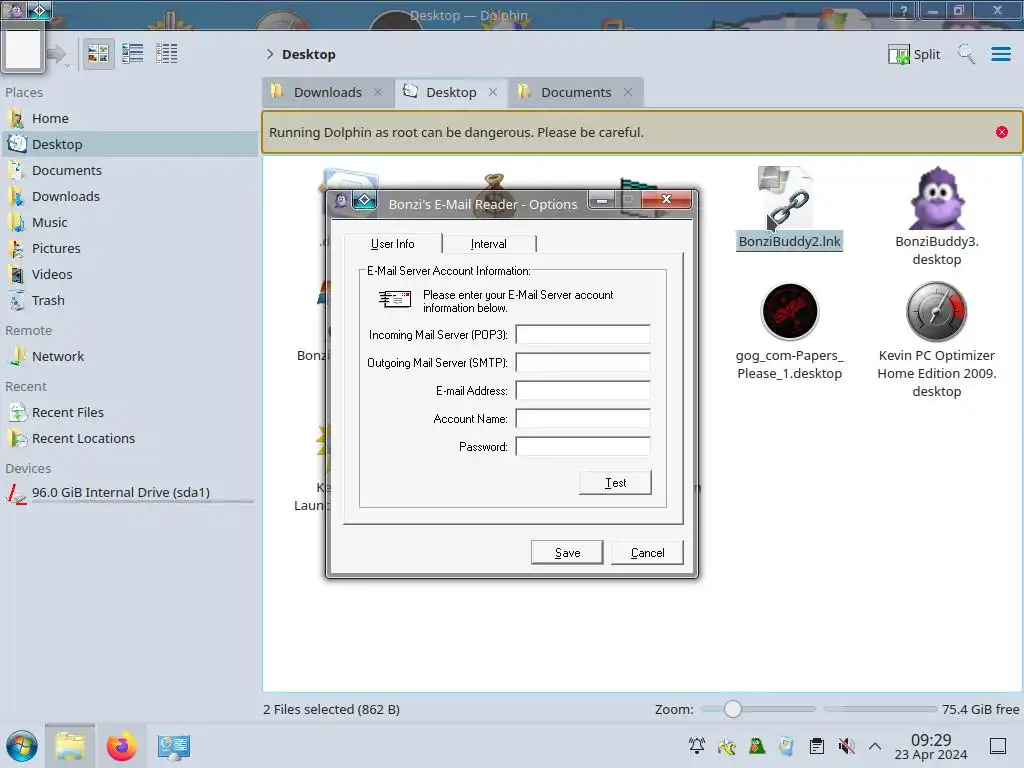Viewport: 1024px width, 768px height.
Task: Switch to Details view mode in Dolphin toolbar
Action: click(167, 54)
